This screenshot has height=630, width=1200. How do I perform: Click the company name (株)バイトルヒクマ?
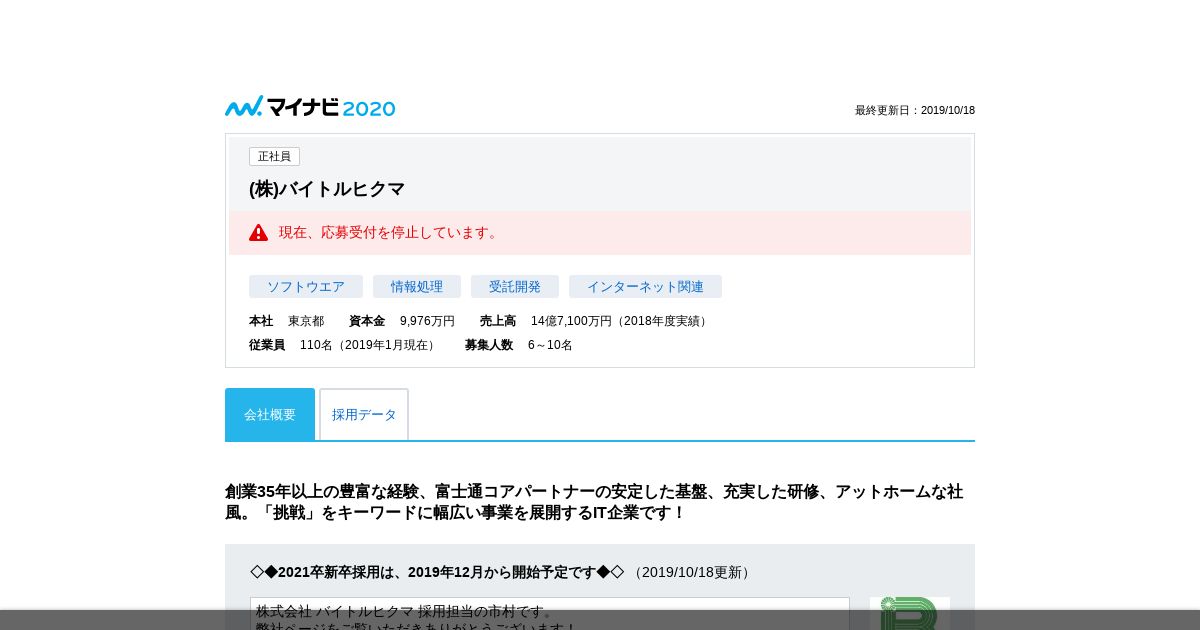(327, 189)
